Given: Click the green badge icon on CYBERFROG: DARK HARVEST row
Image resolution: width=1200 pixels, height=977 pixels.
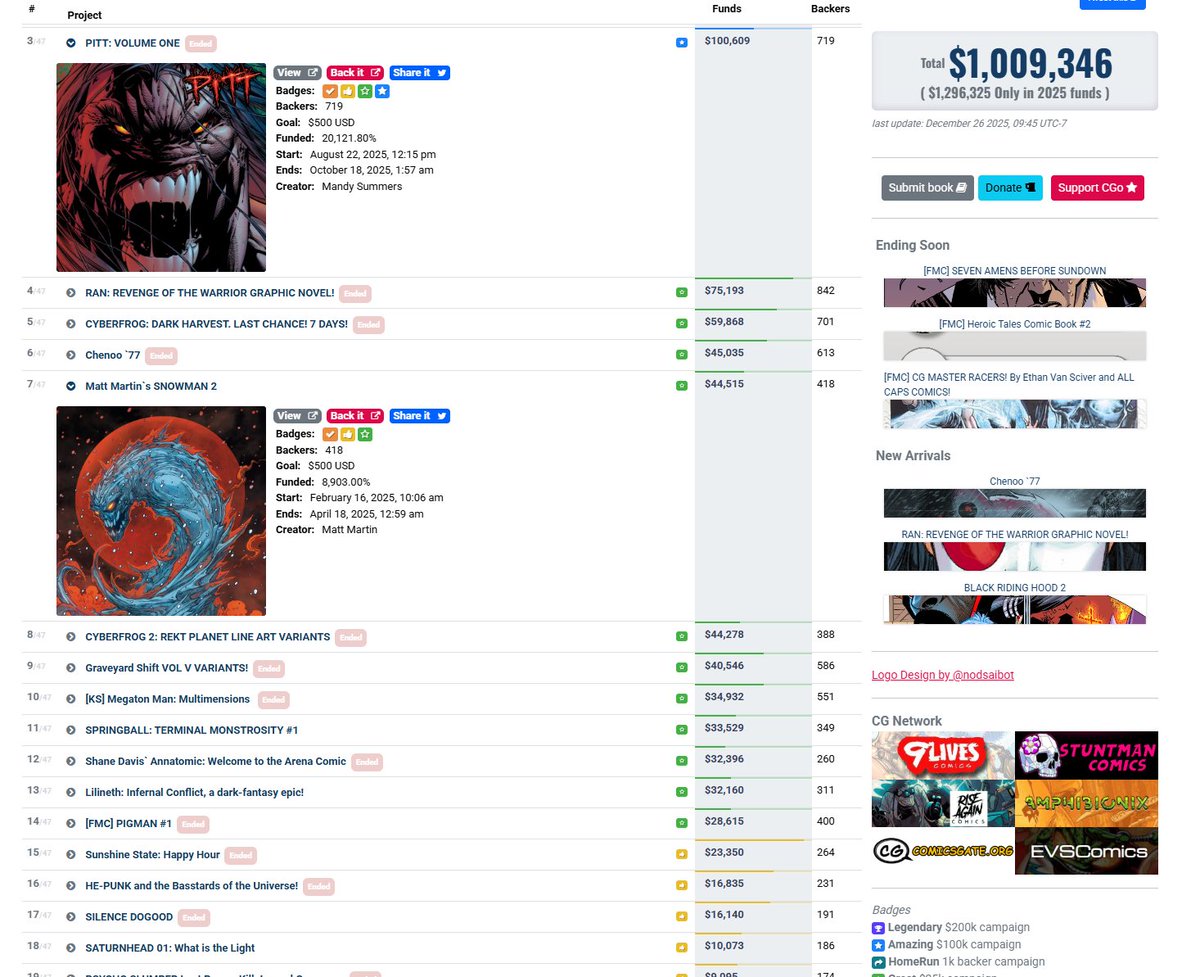Looking at the screenshot, I should click(682, 324).
